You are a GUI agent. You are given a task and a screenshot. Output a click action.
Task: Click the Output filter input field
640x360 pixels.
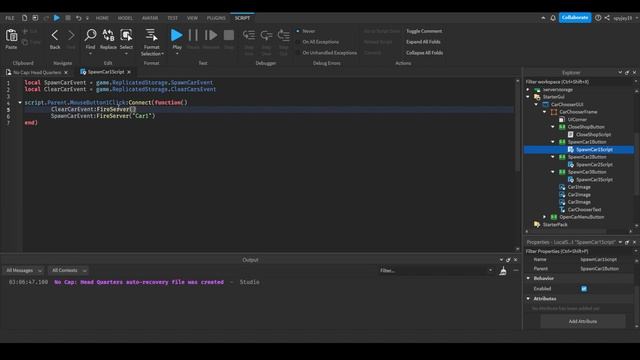point(436,271)
